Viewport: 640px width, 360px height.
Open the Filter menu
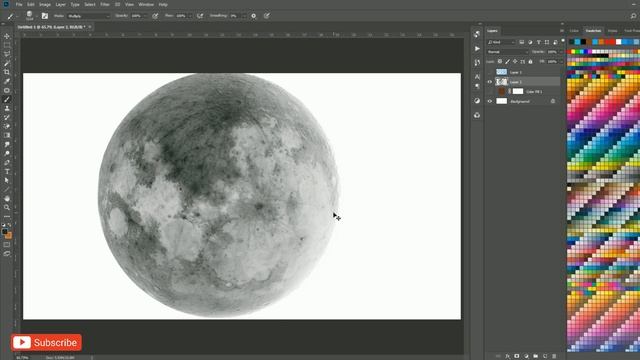click(x=105, y=4)
